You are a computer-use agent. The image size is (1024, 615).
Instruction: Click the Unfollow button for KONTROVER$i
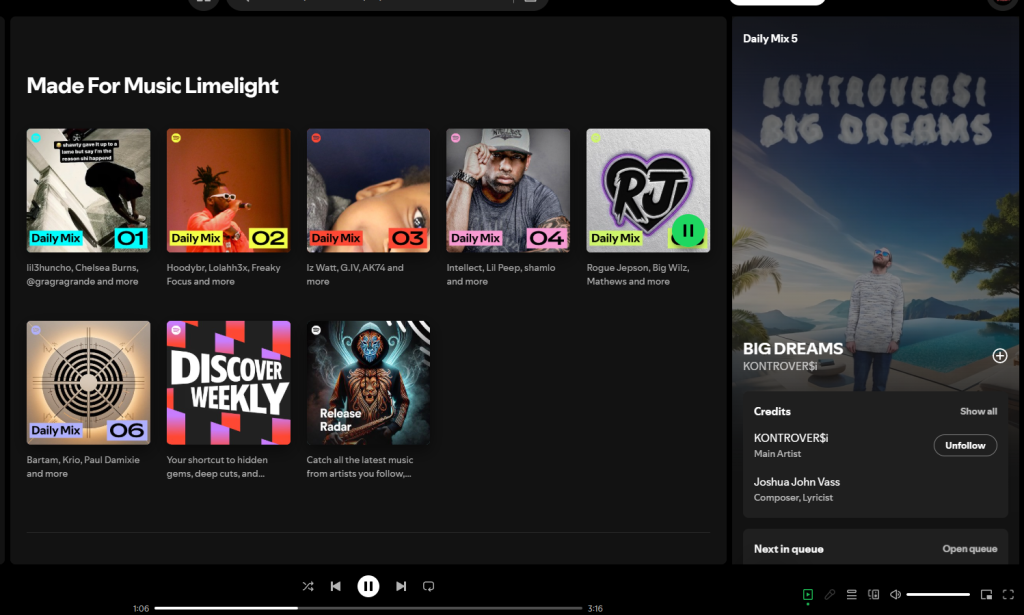(965, 445)
